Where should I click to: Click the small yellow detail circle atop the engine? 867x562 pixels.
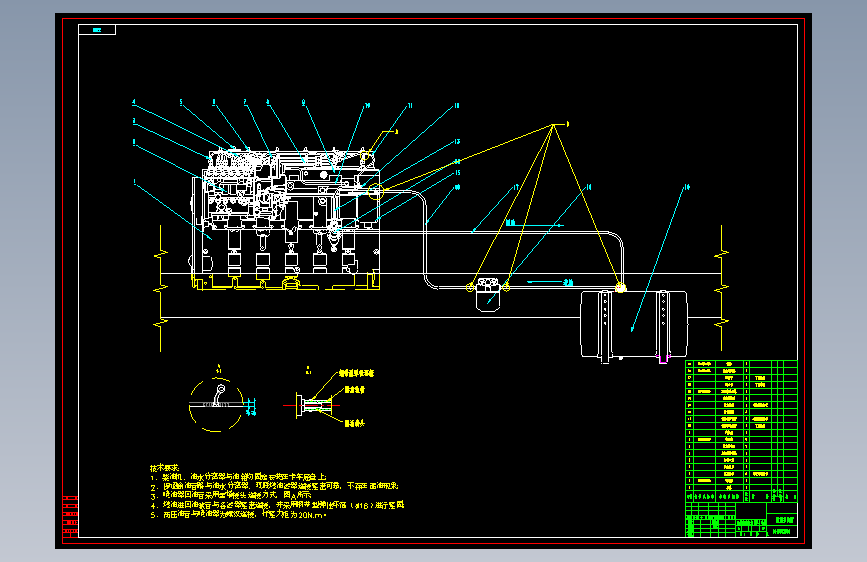(365, 157)
